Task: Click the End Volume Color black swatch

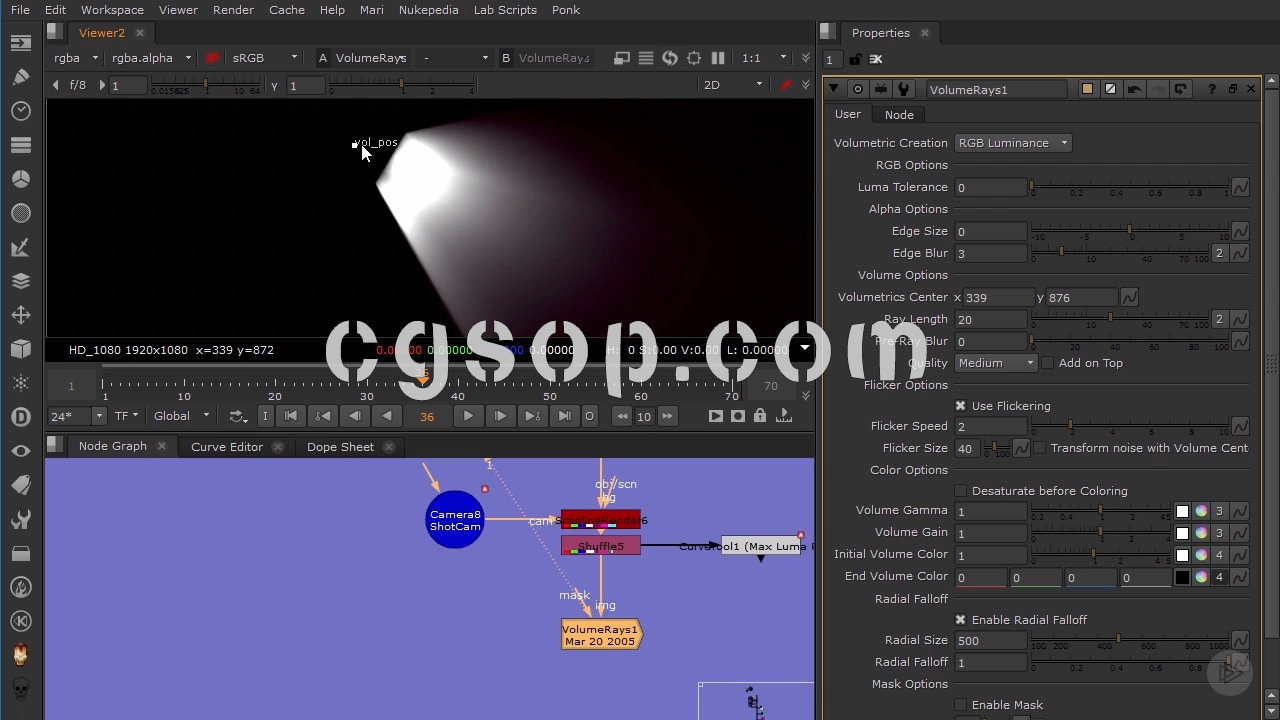Action: pyautogui.click(x=1182, y=577)
